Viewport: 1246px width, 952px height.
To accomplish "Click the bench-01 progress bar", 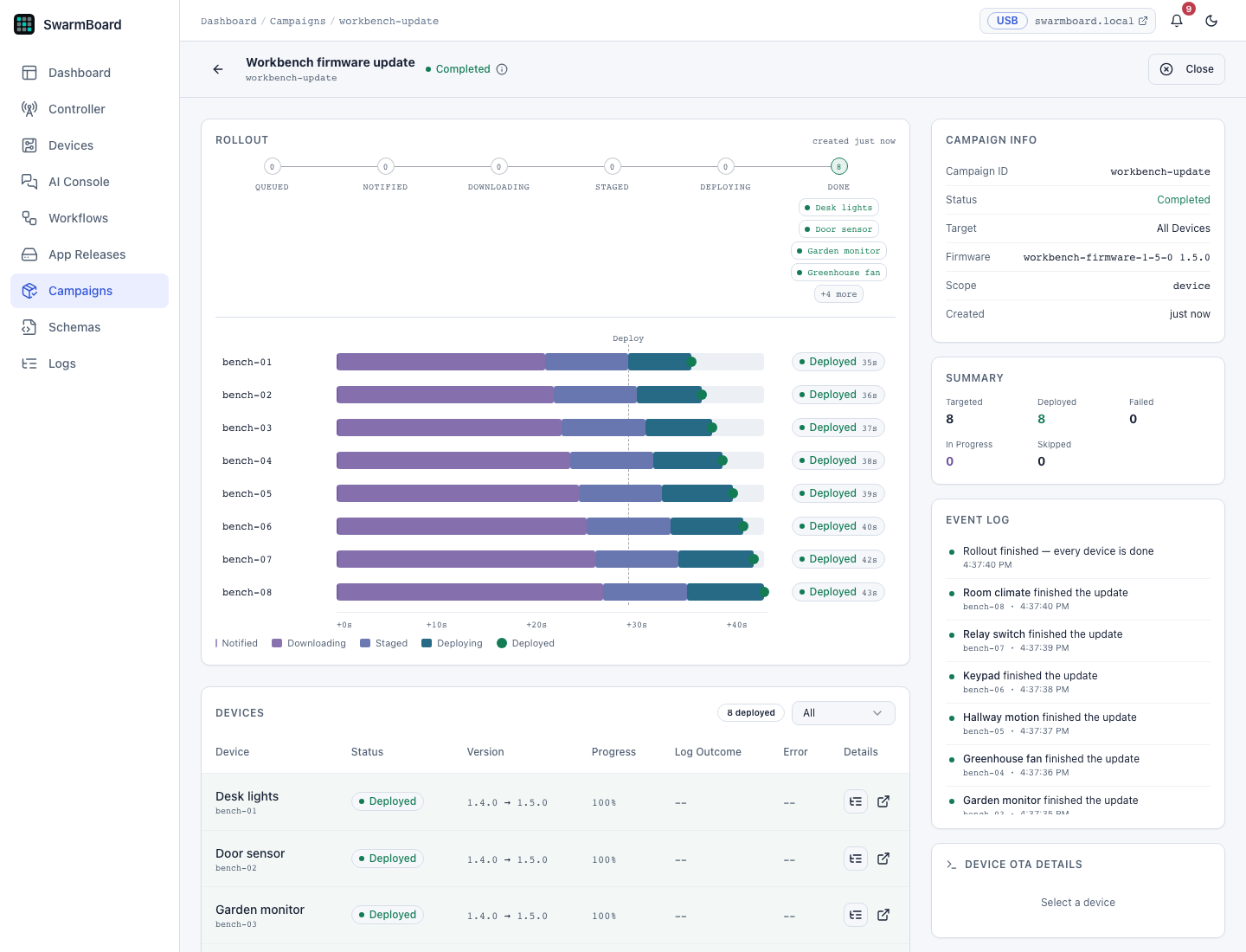I will (x=550, y=362).
